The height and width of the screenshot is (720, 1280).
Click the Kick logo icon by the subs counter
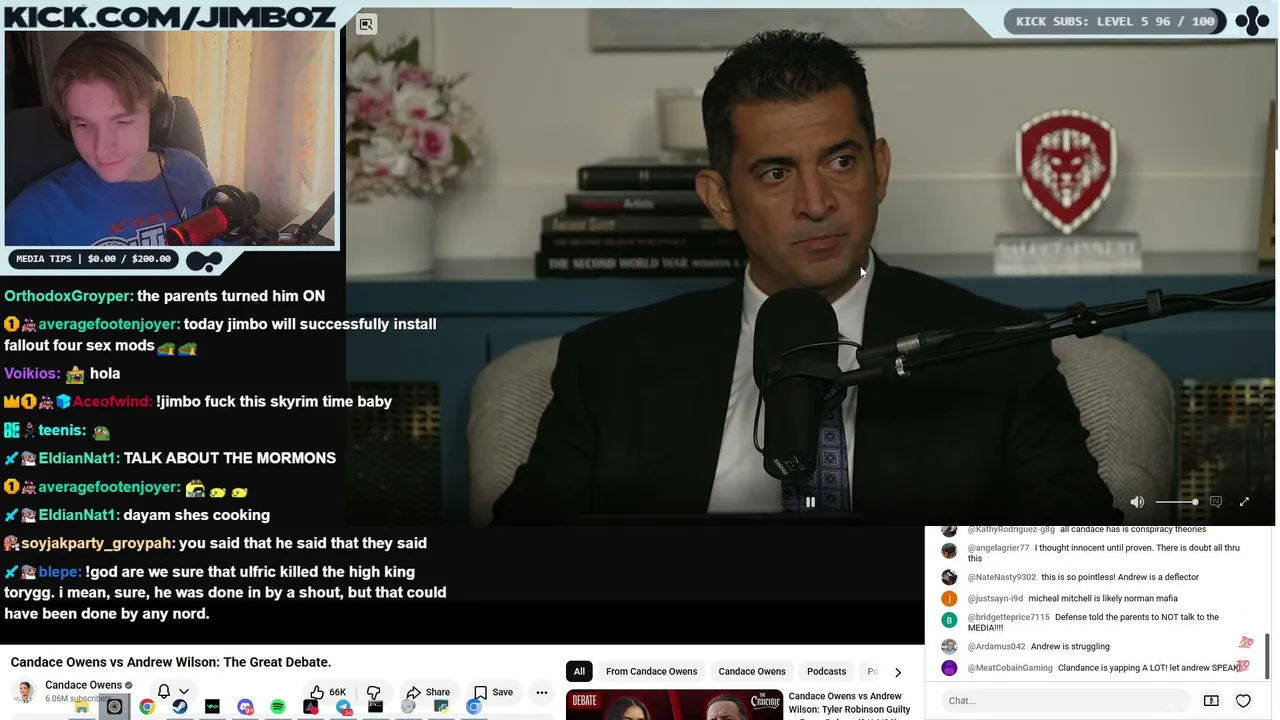click(x=1252, y=21)
